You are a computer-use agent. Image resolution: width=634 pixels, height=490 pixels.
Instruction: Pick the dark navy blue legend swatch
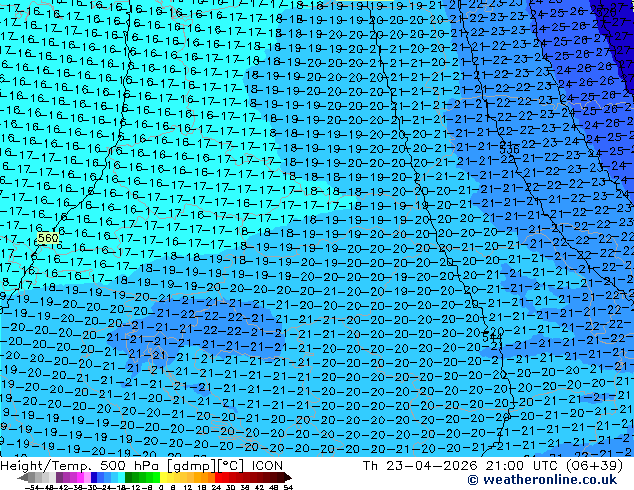tap(94, 477)
